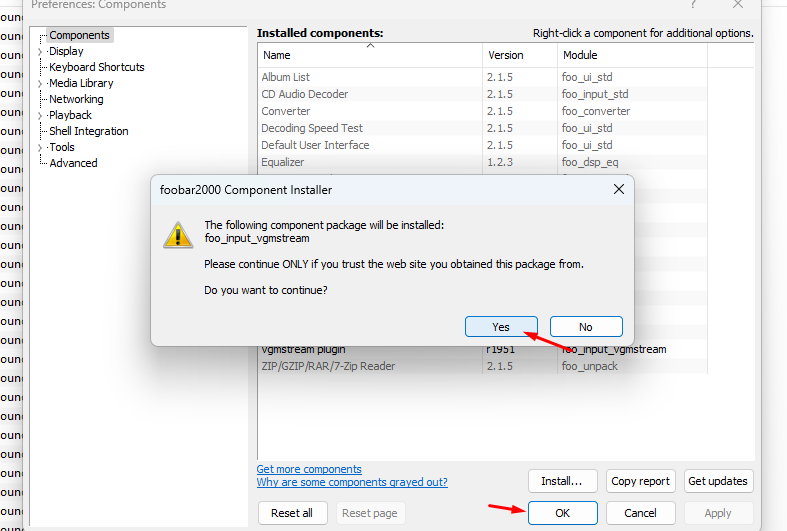Select the Album List component row
The height and width of the screenshot is (531, 787).
tap(482, 77)
